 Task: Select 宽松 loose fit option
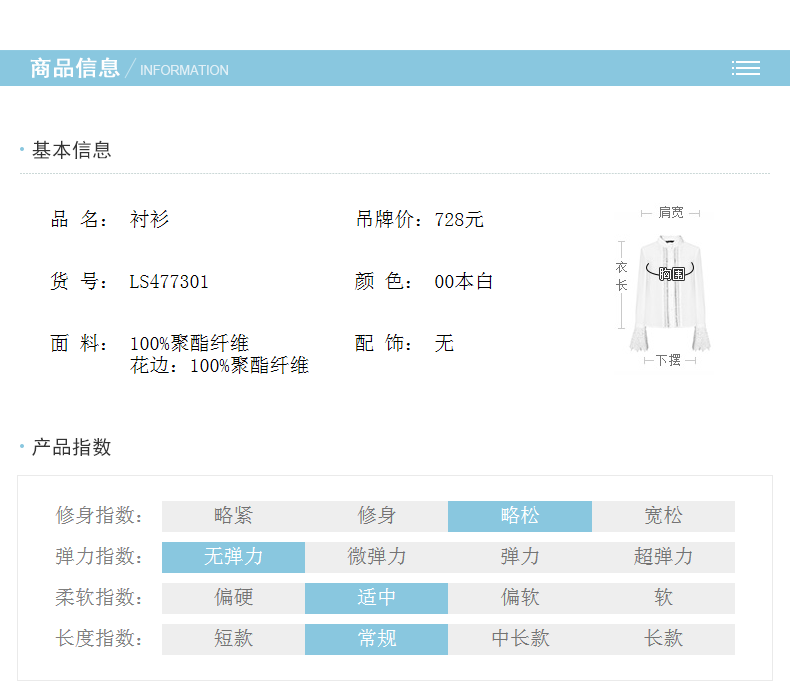click(663, 516)
